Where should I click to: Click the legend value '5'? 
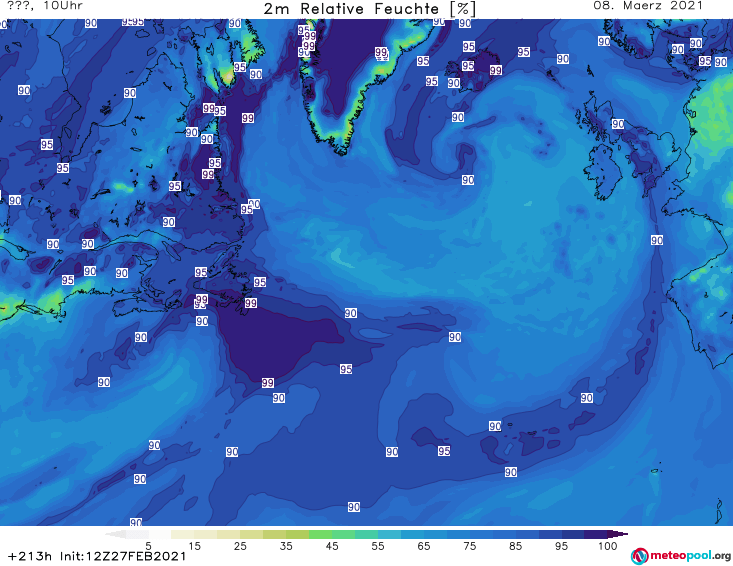[148, 546]
